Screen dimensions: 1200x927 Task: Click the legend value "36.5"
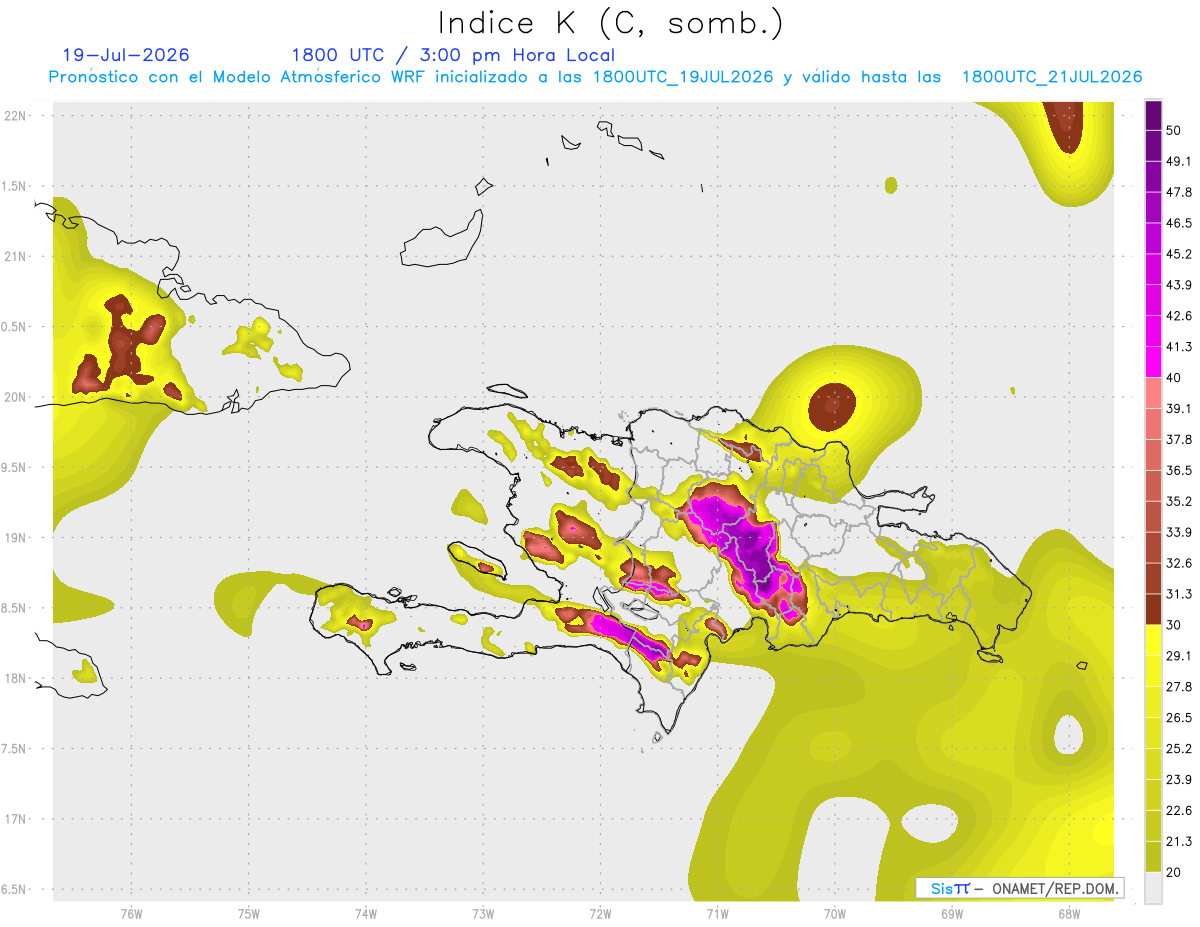coord(1178,470)
